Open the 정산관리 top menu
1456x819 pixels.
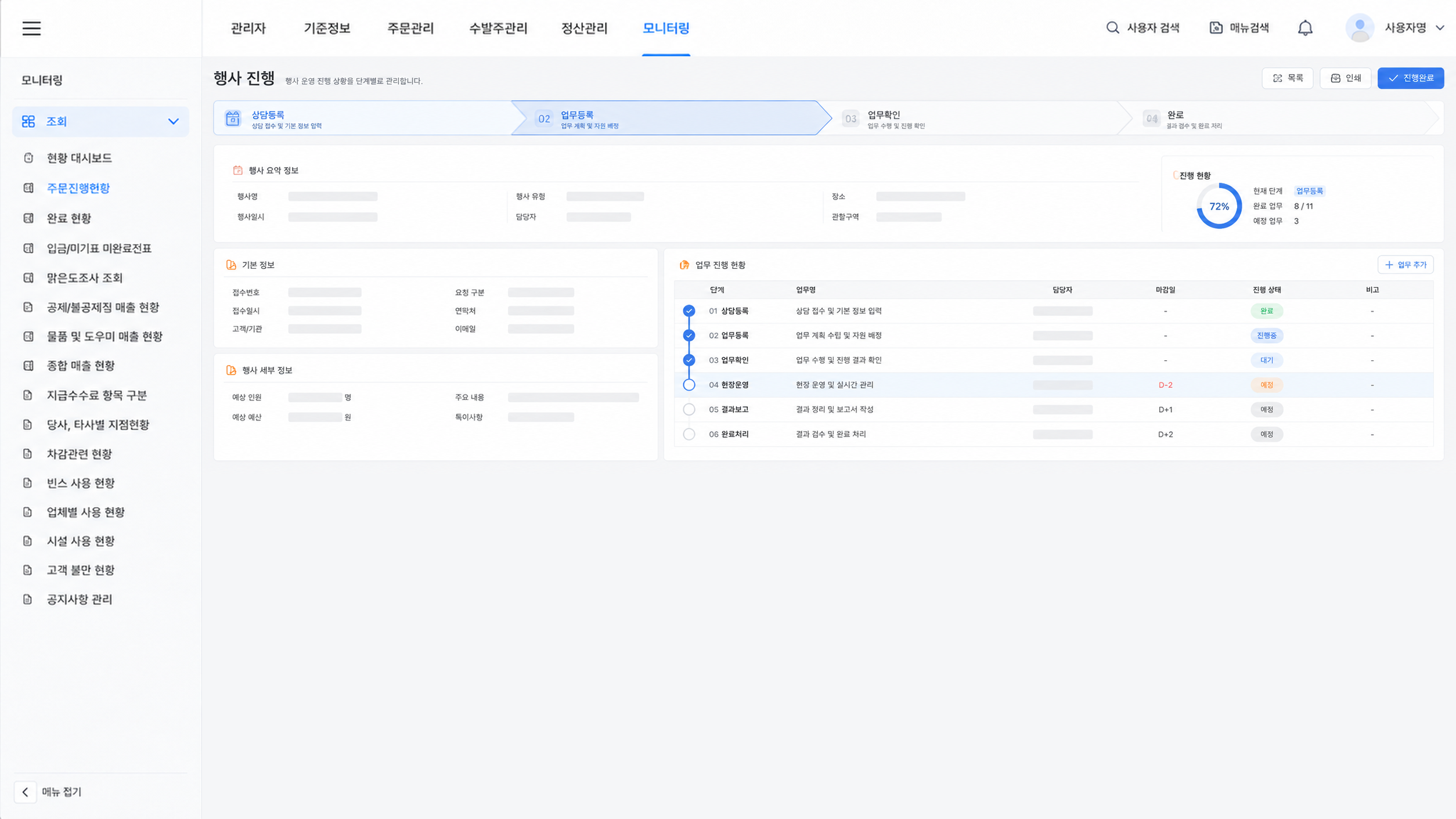584,28
